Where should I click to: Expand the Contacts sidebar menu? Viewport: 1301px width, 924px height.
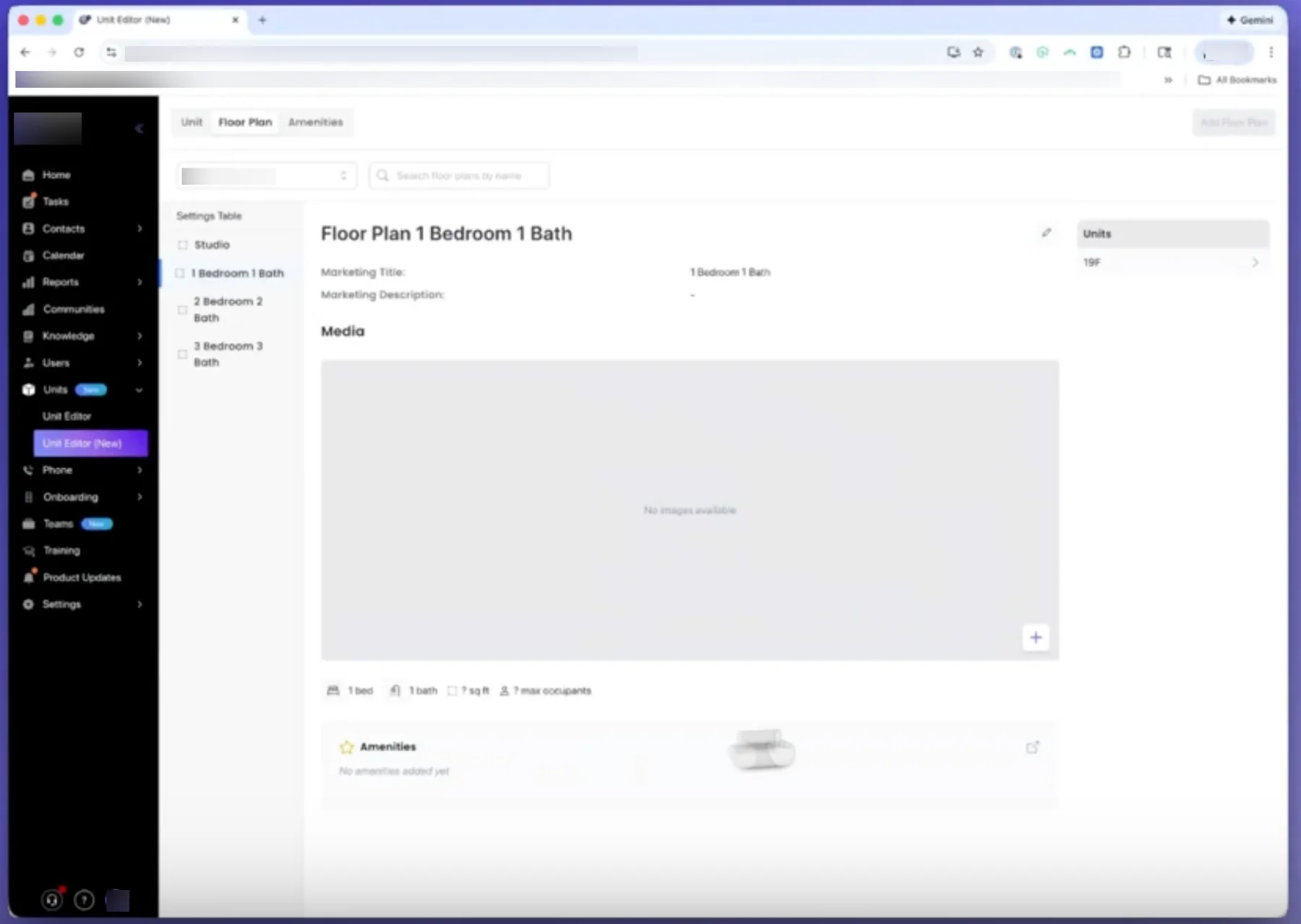coord(139,229)
